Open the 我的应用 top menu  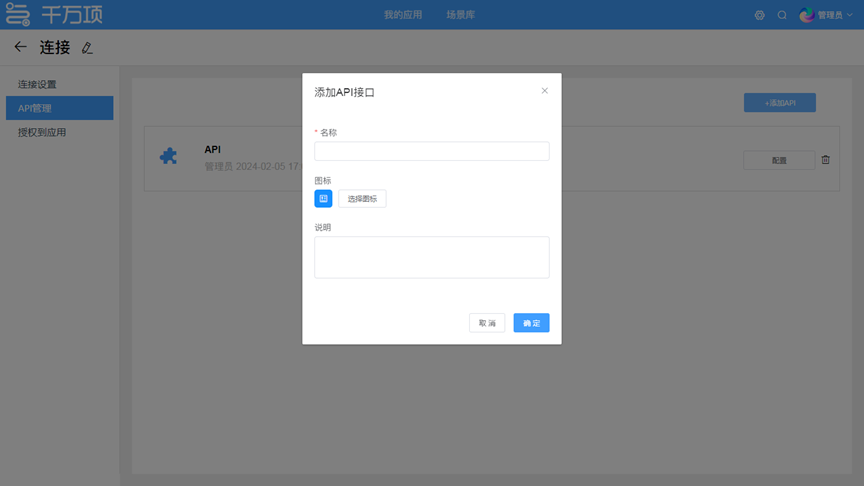click(x=403, y=15)
